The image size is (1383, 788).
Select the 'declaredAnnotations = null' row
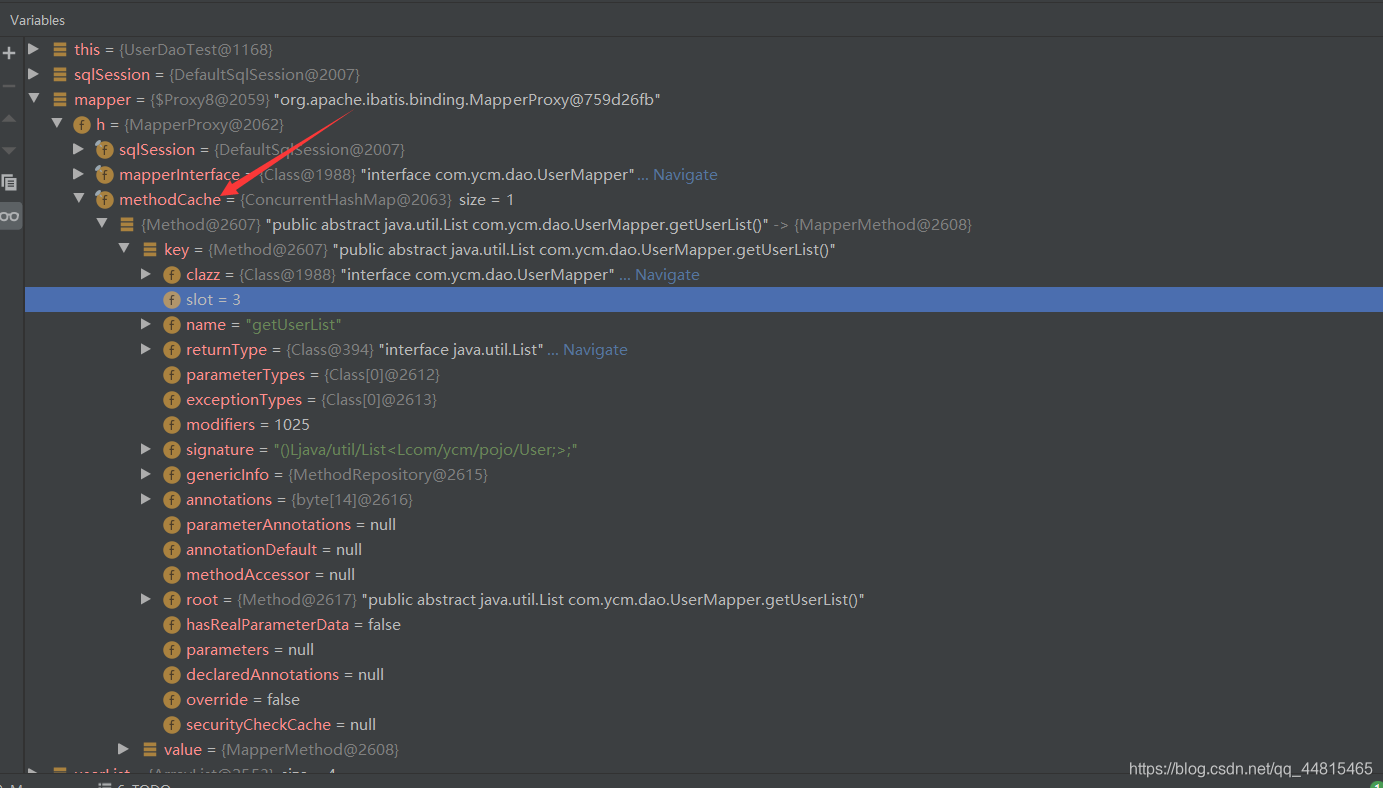click(x=704, y=675)
